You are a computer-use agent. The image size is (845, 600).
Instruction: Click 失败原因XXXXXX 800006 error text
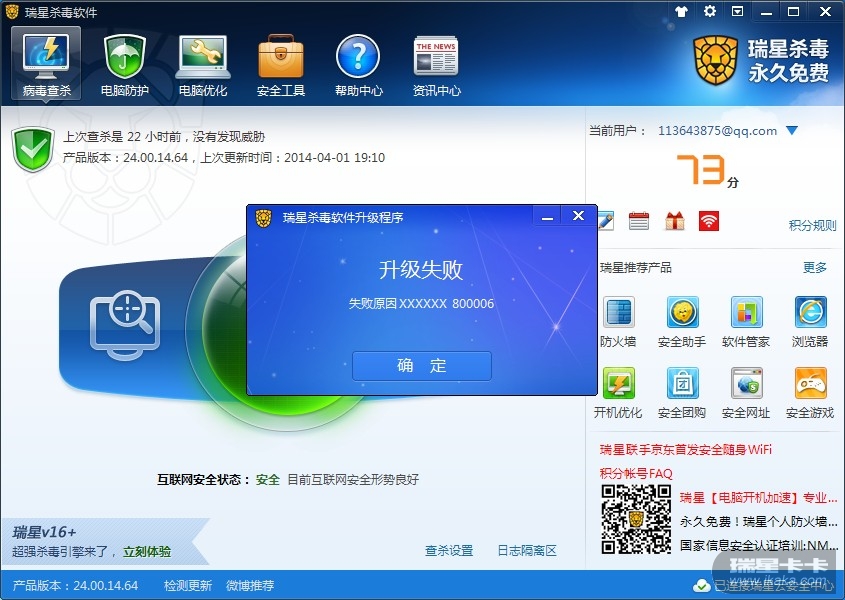pyautogui.click(x=421, y=304)
